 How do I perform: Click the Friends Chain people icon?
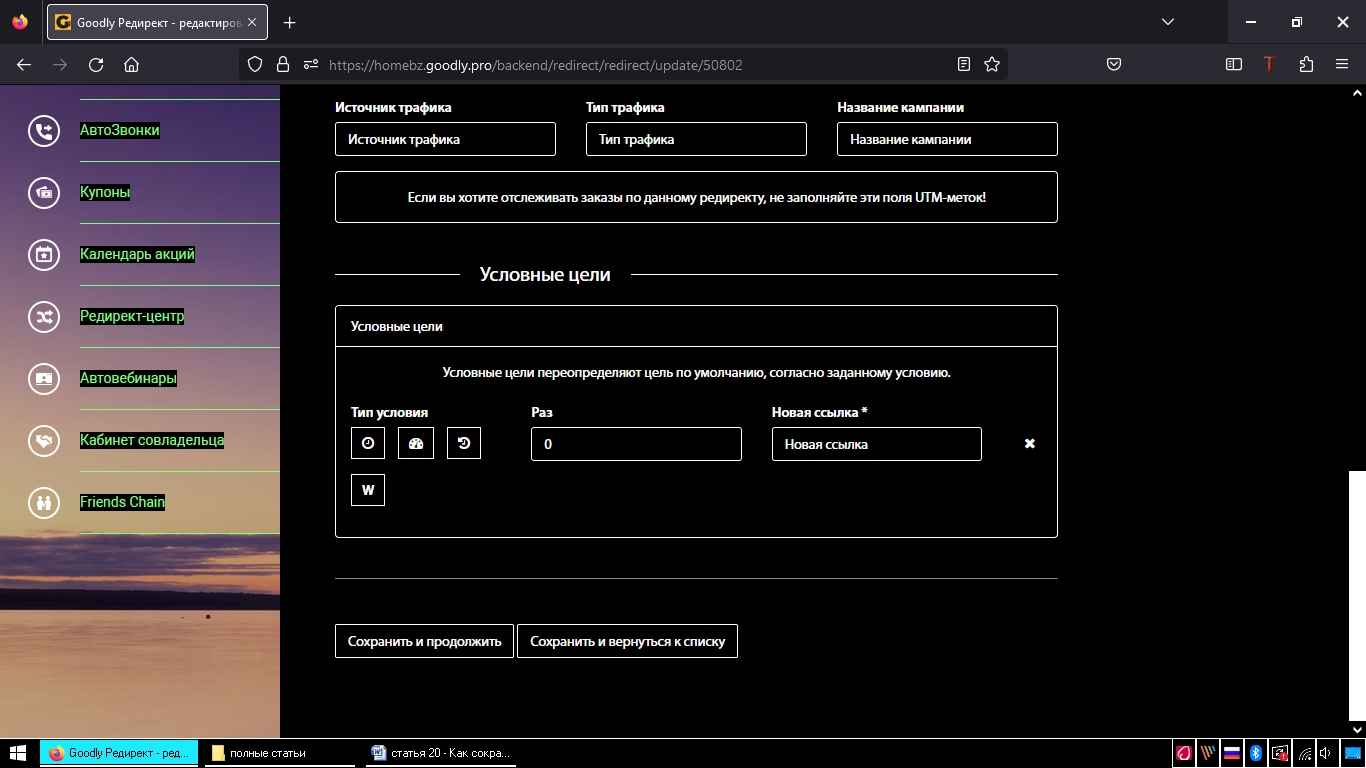44,502
